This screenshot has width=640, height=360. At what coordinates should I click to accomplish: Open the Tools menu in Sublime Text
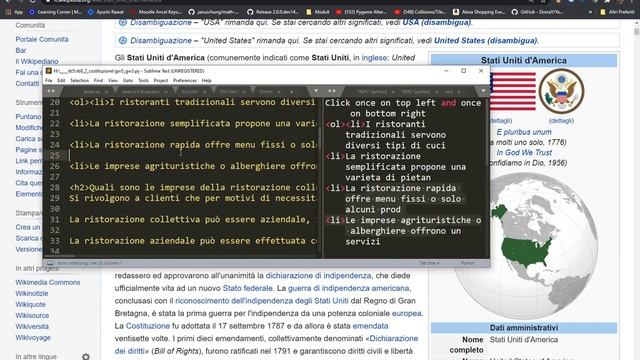pos(143,80)
